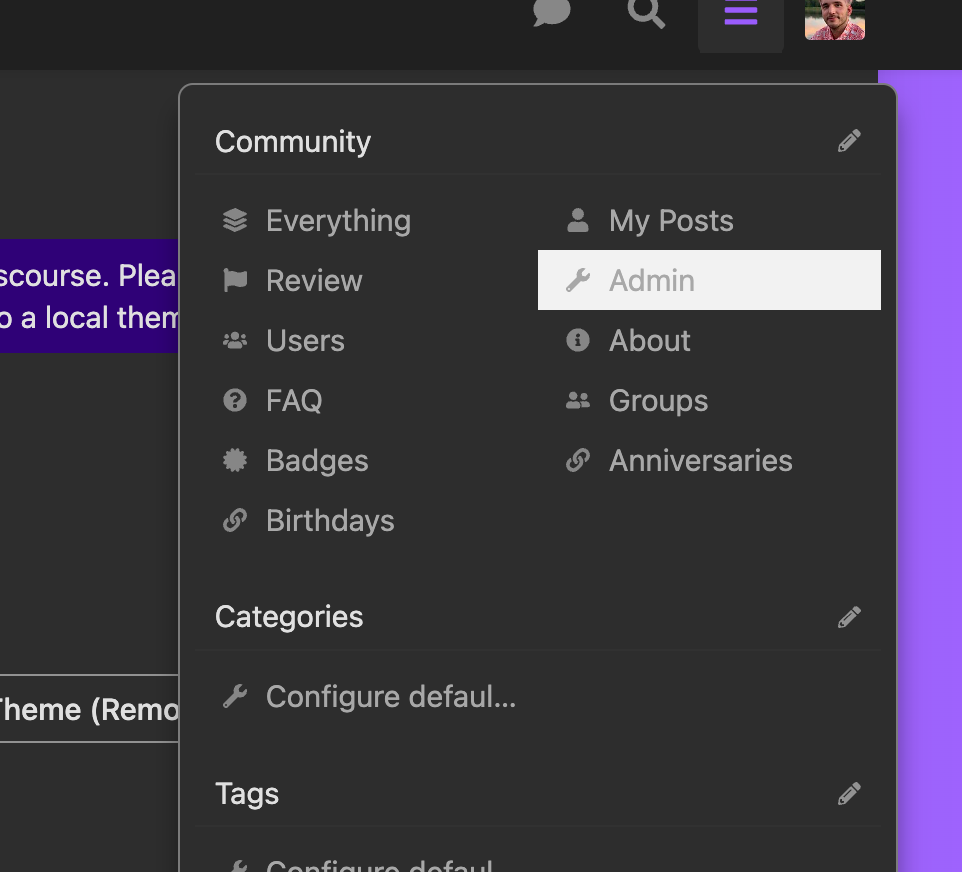Navigate to the Users page
Image resolution: width=962 pixels, height=872 pixels.
tap(305, 341)
